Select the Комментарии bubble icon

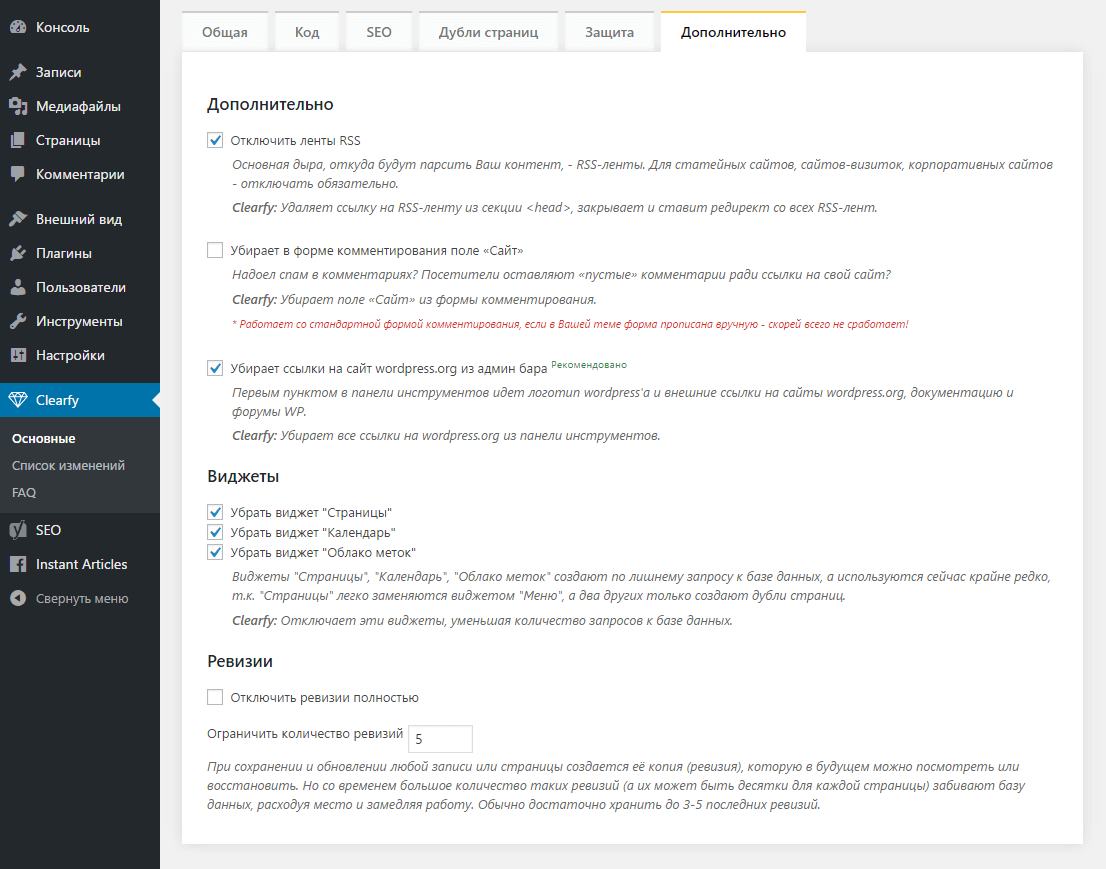point(18,174)
